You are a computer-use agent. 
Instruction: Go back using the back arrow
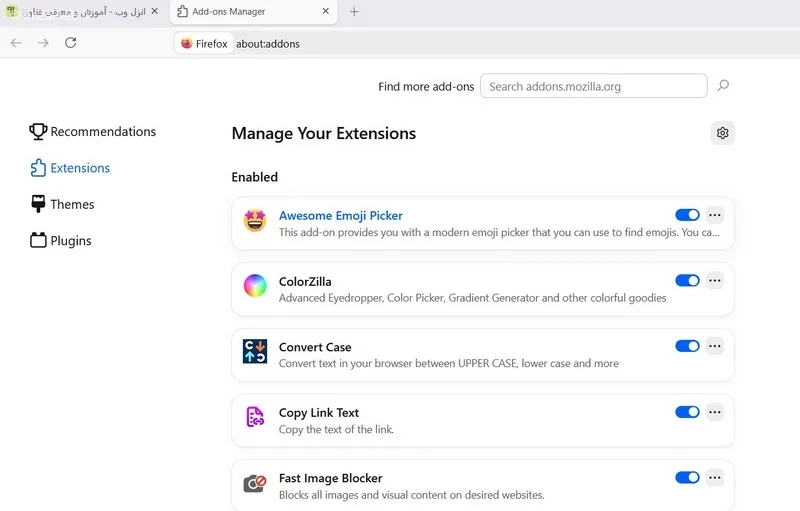pos(16,43)
